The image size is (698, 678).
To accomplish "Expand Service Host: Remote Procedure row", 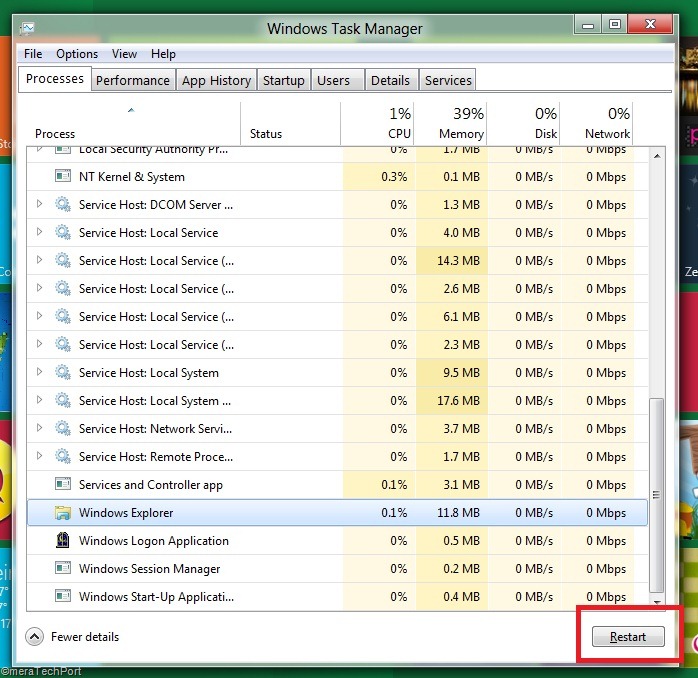I will click(39, 456).
